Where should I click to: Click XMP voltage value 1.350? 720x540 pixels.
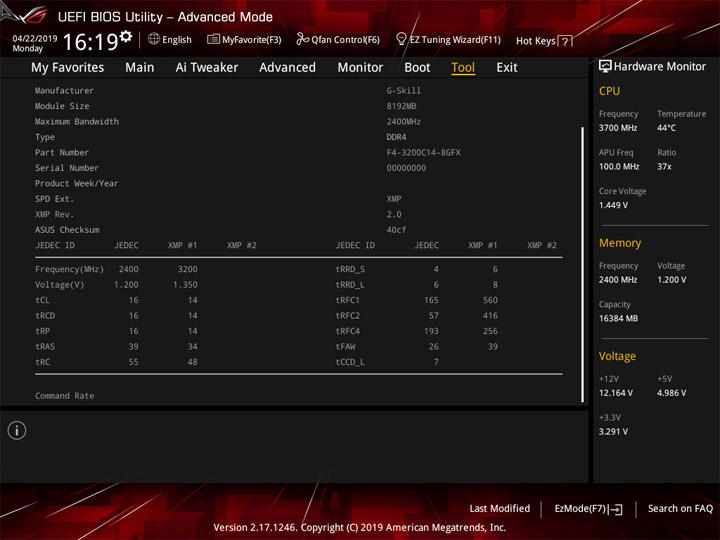click(185, 285)
